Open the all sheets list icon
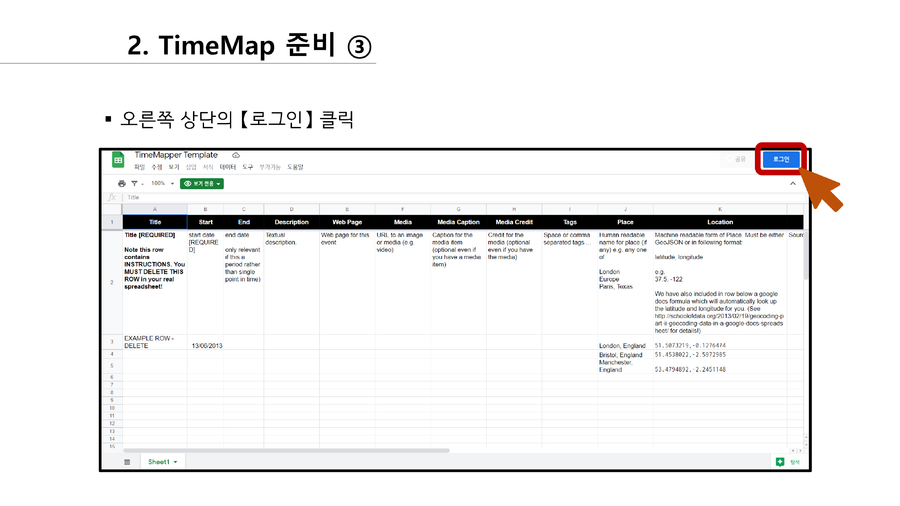The width and height of the screenshot is (900, 506). pyautogui.click(x=127, y=462)
